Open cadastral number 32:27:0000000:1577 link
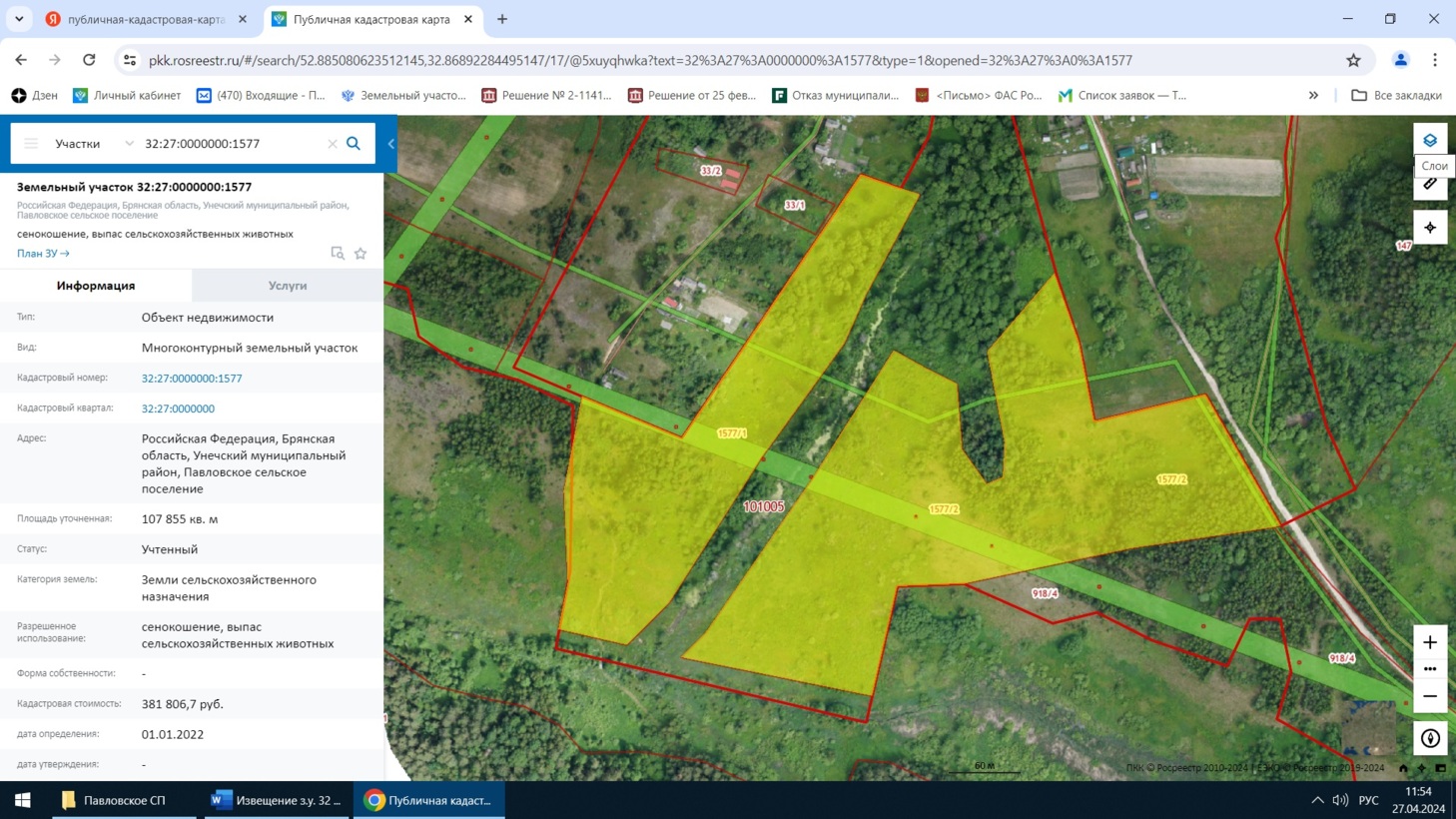Viewport: 1456px width, 819px height. click(192, 379)
